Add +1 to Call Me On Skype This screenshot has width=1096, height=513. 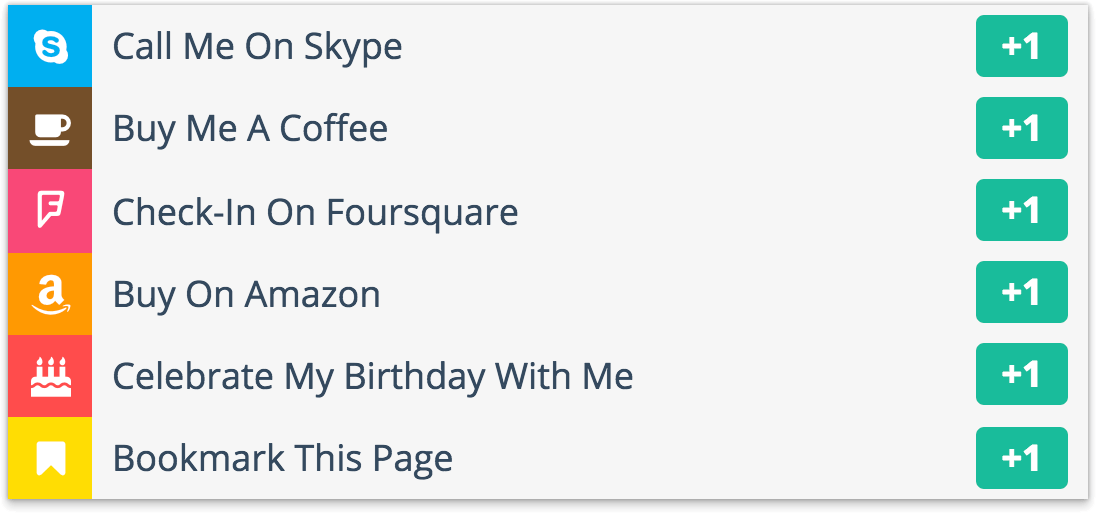tap(1021, 46)
